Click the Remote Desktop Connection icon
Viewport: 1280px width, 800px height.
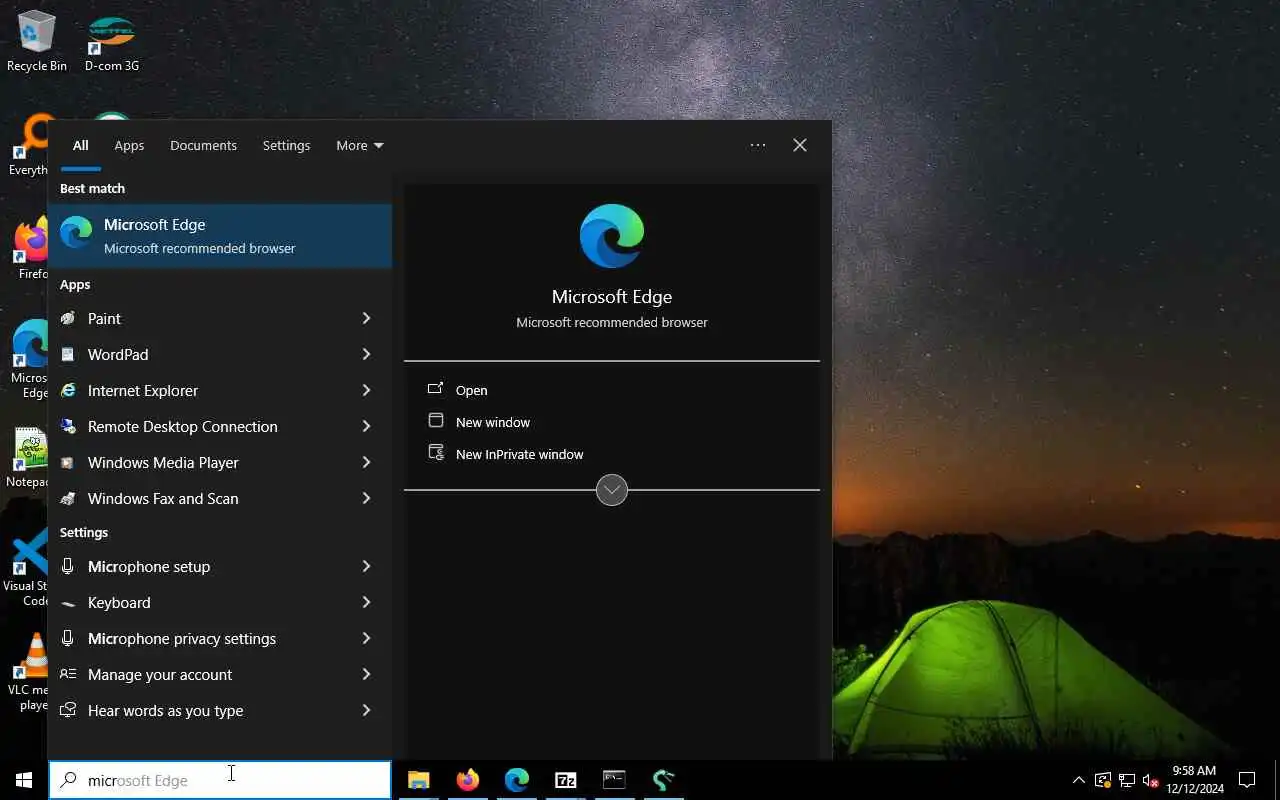68,426
